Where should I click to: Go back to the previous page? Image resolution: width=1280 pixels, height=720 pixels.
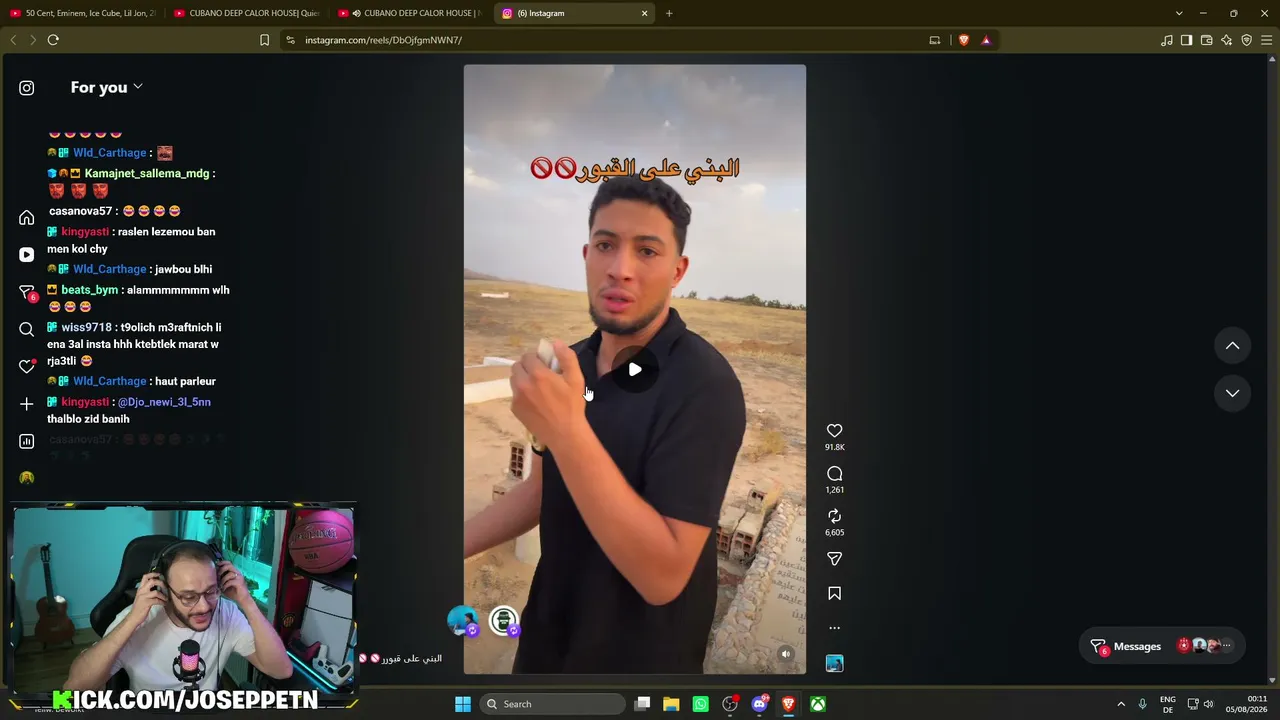13,40
